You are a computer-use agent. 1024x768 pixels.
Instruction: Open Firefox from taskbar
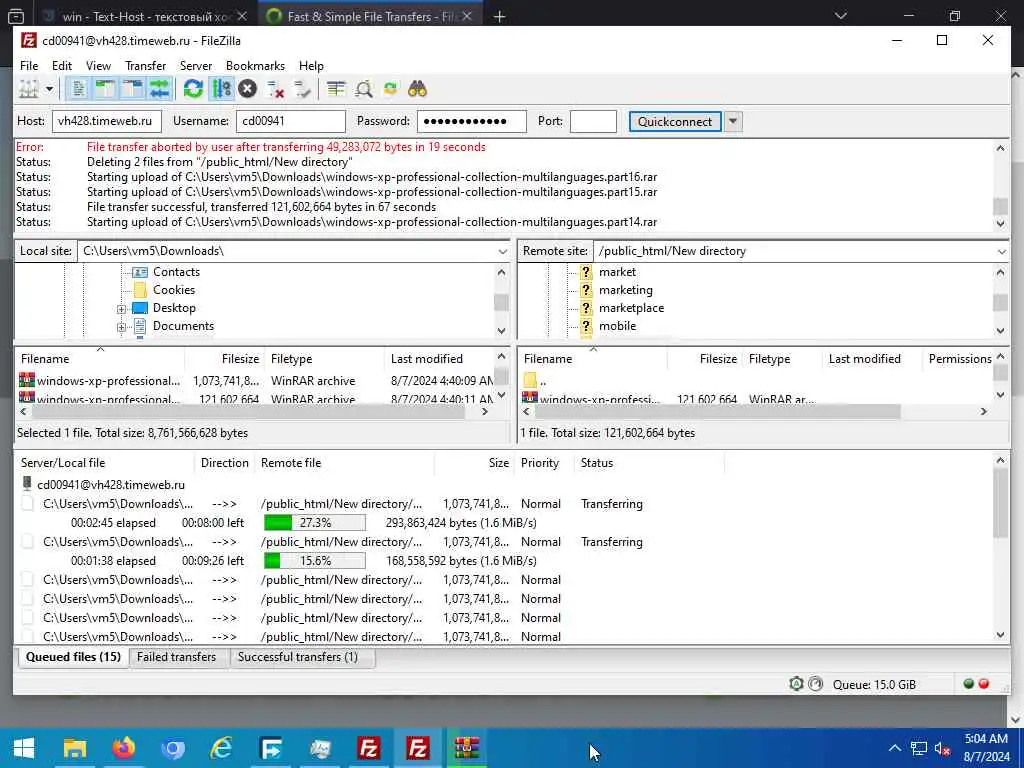pyautogui.click(x=123, y=748)
